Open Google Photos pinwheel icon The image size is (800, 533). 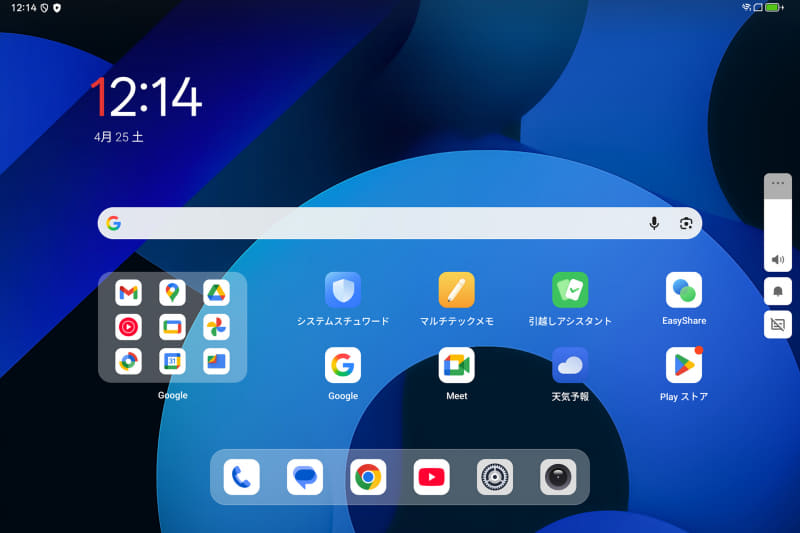(216, 327)
